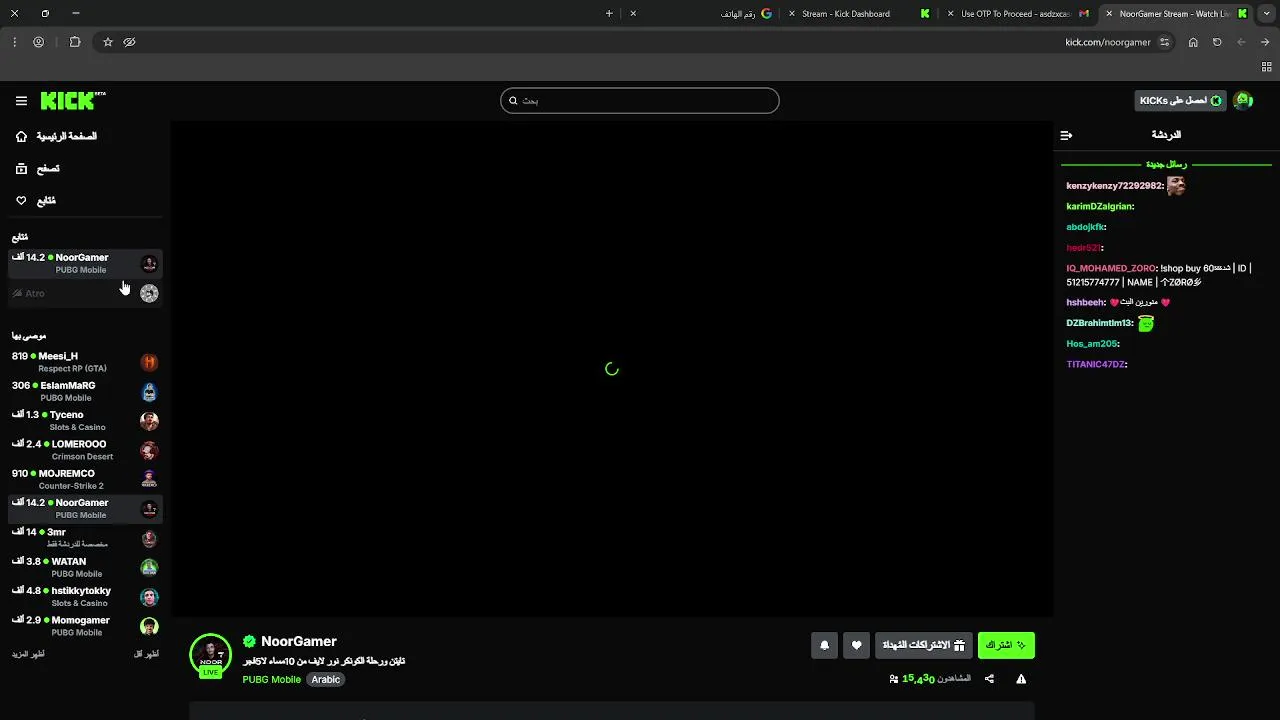
Task: Open the browser three-dot menu
Action: 14,42
